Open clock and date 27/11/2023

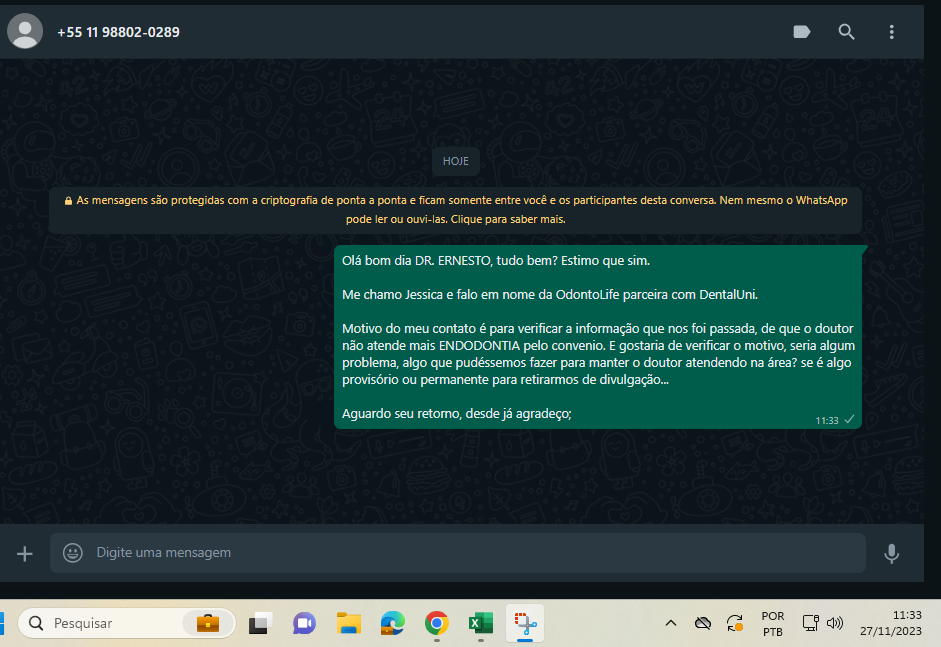(x=891, y=623)
